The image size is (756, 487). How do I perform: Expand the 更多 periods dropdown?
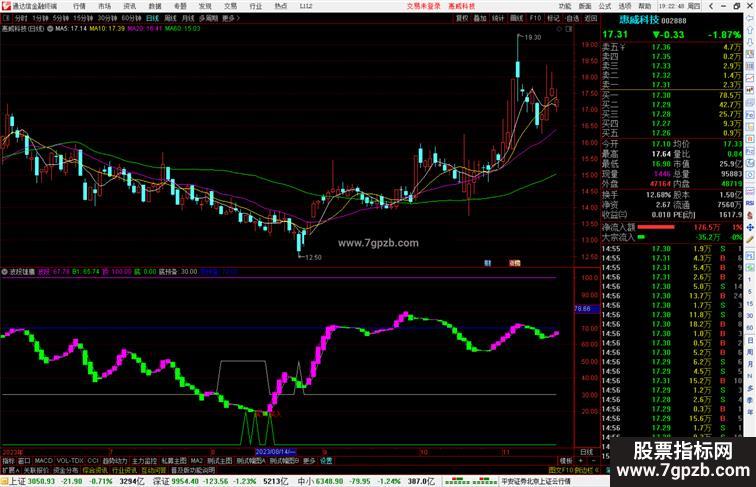[230, 18]
